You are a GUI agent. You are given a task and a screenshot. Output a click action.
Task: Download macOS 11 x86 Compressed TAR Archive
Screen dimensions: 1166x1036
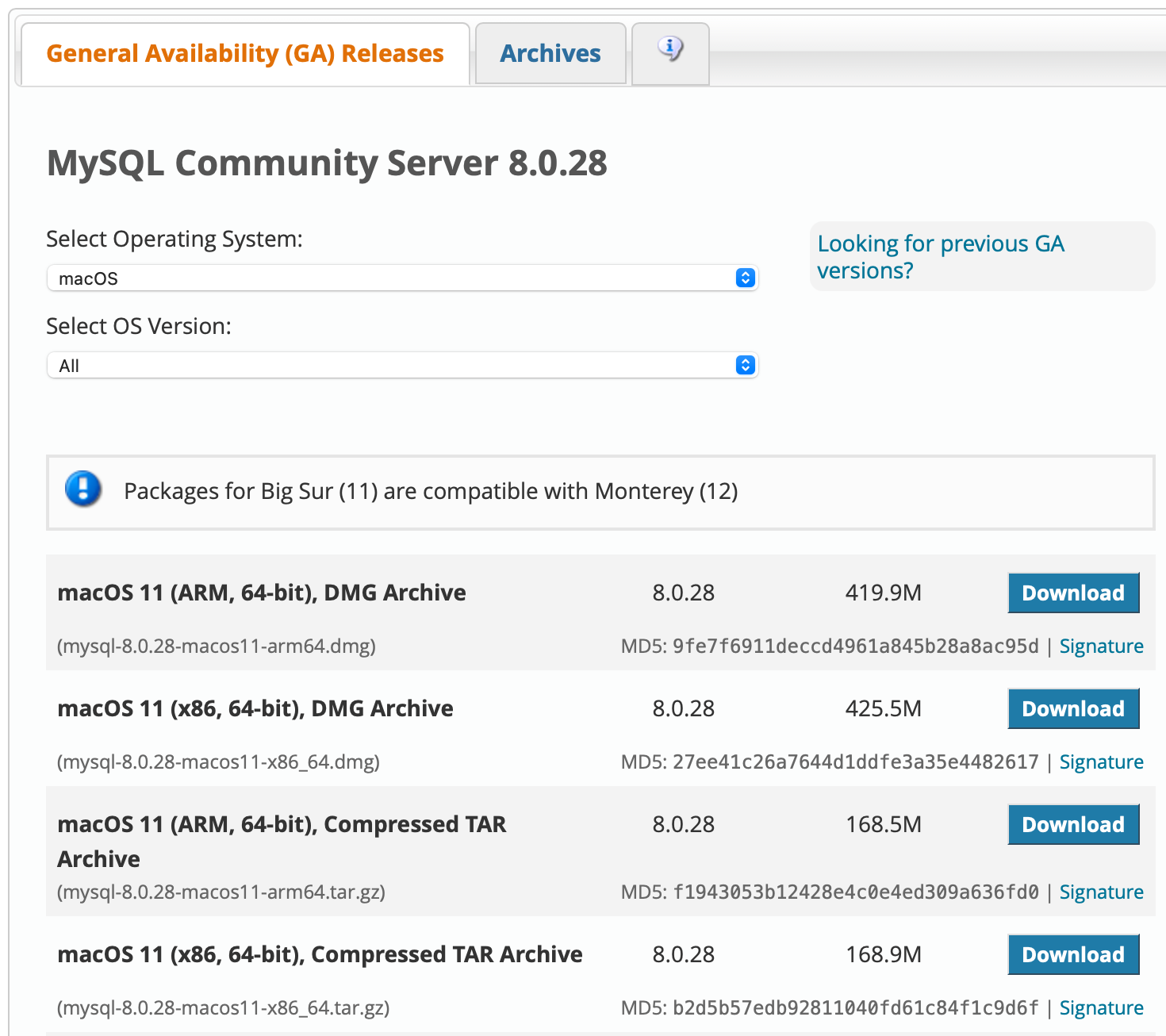[x=1073, y=954]
